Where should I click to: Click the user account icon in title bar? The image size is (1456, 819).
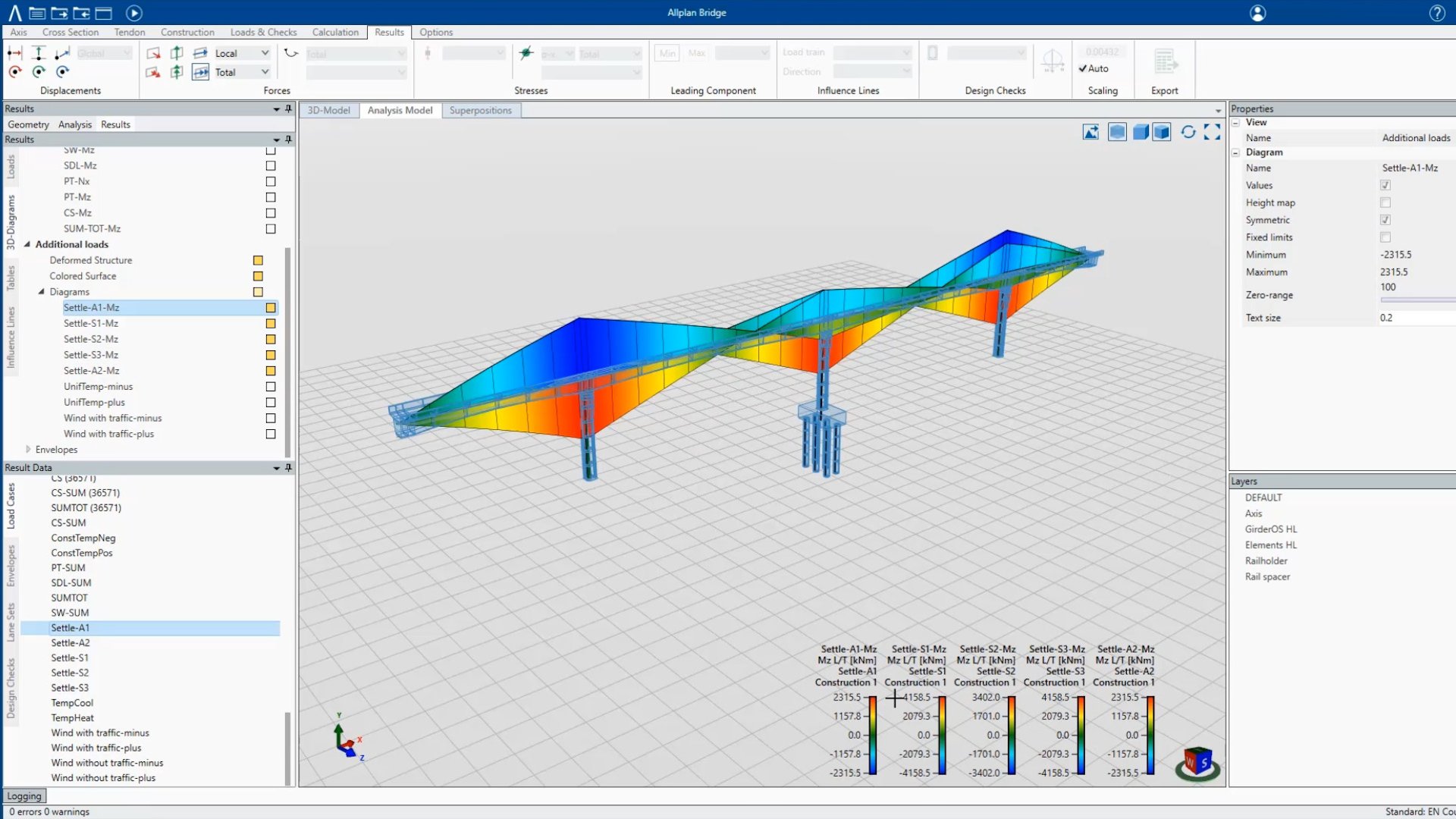(1257, 13)
